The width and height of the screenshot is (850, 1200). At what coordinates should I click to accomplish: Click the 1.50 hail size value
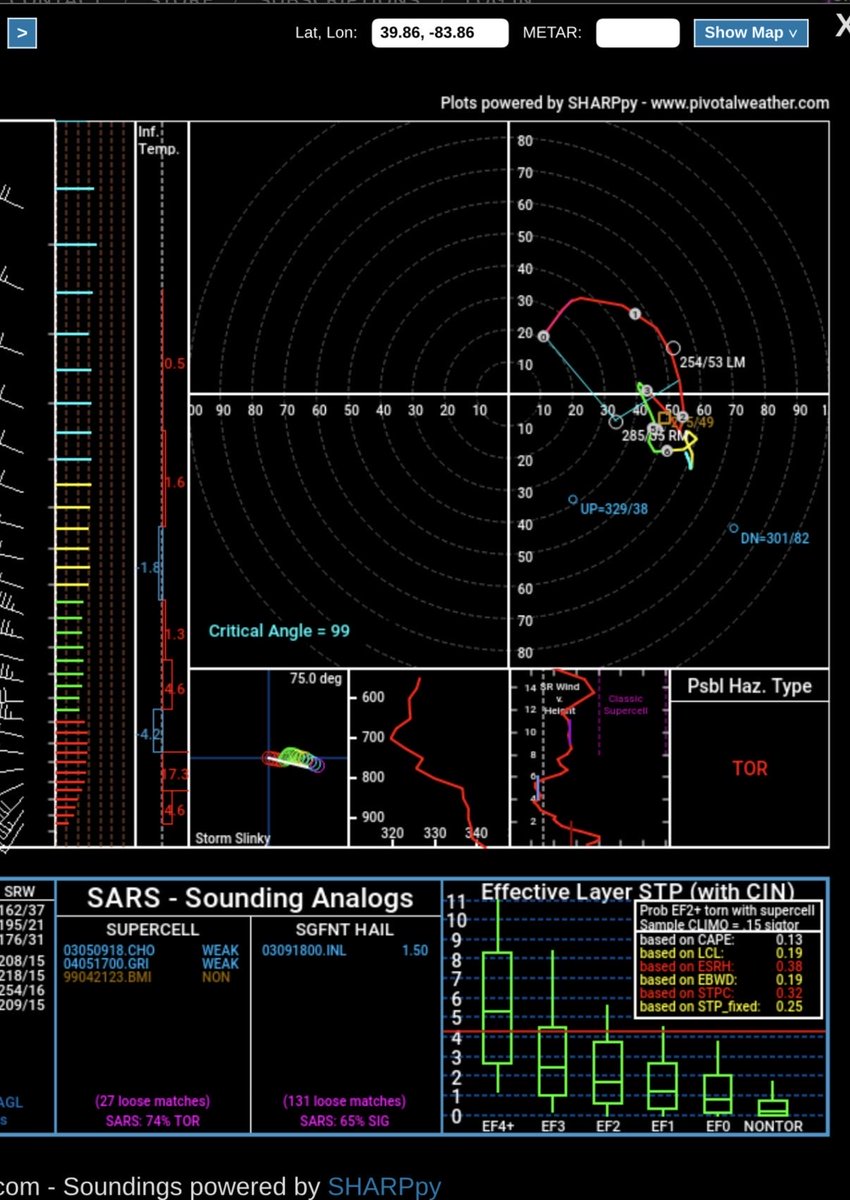click(x=415, y=950)
